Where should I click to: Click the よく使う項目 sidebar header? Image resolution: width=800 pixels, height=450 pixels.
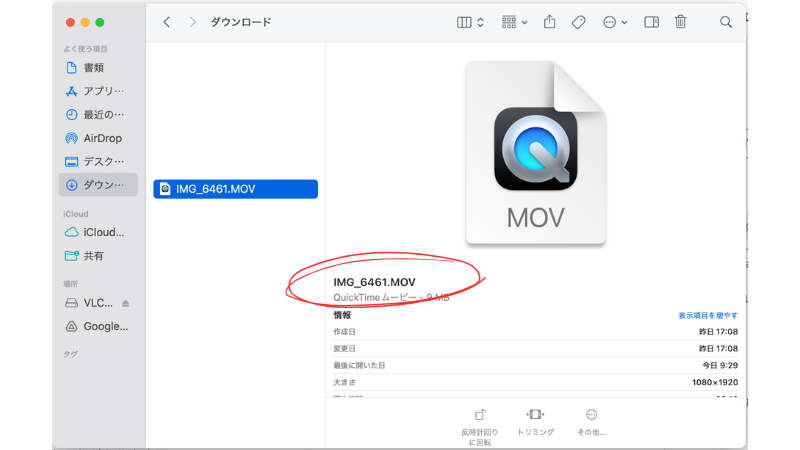[x=85, y=49]
